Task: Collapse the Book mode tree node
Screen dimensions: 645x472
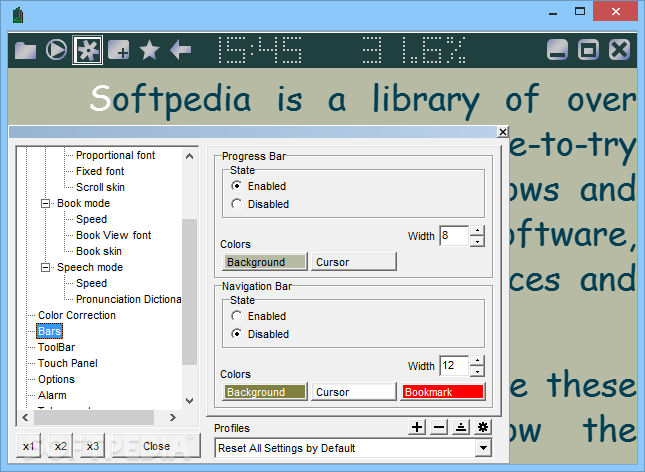Action: 45,203
